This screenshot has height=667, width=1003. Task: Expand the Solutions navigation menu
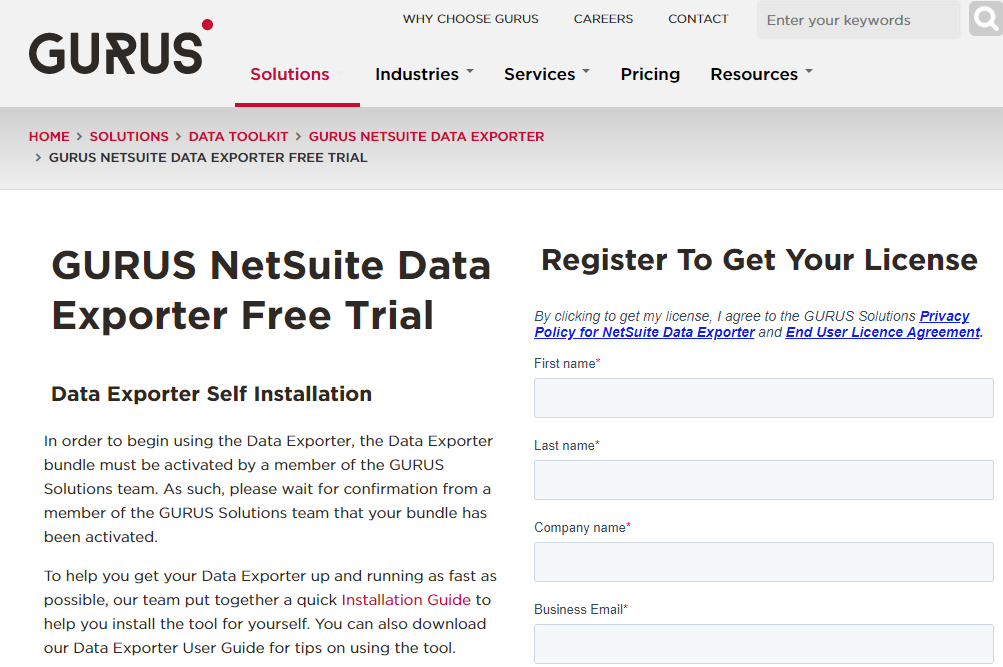point(289,74)
